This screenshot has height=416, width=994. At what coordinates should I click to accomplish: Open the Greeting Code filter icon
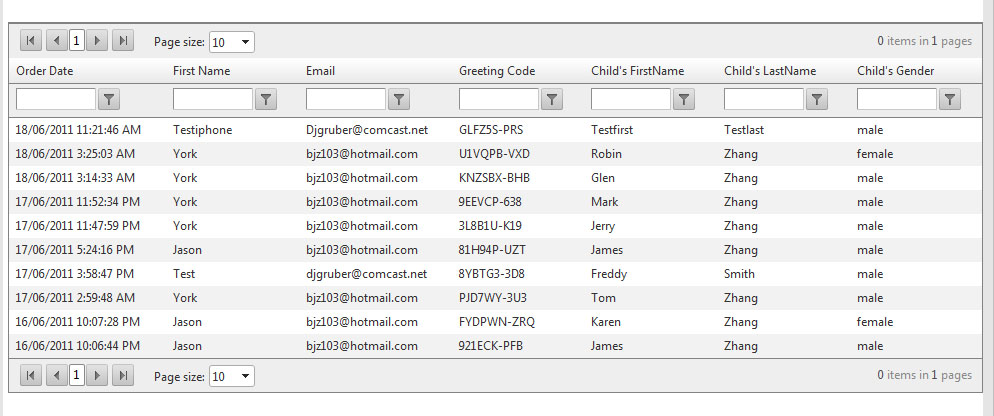[x=552, y=99]
